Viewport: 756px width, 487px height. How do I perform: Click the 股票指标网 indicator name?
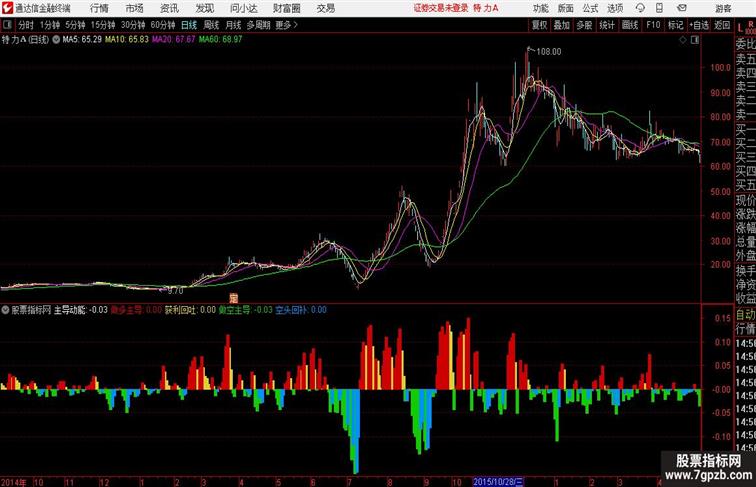tap(31, 310)
